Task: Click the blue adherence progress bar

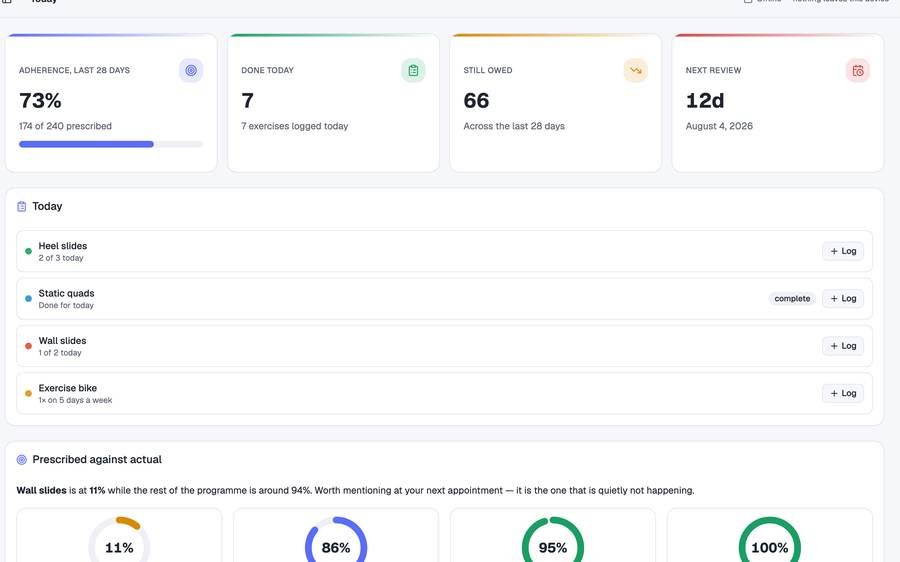Action: (x=111, y=144)
